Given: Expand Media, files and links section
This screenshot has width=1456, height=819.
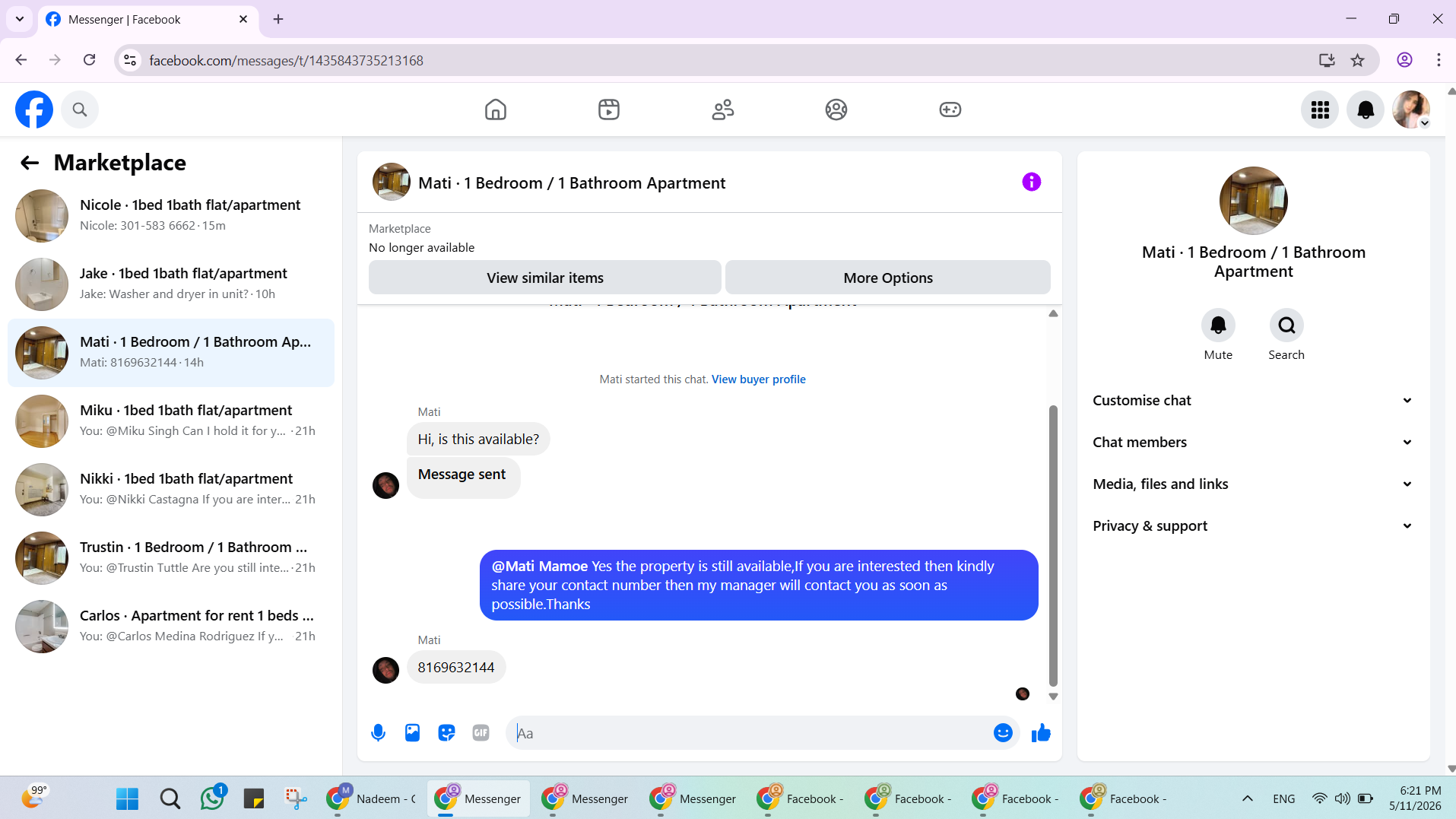Looking at the screenshot, I should pyautogui.click(x=1253, y=484).
